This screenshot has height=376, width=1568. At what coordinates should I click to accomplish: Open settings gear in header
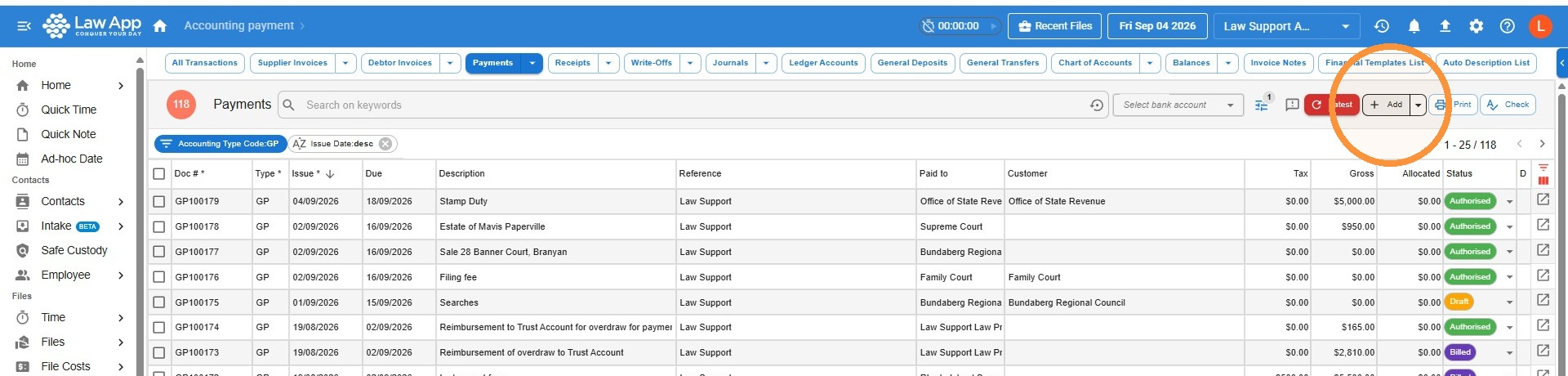(1476, 26)
